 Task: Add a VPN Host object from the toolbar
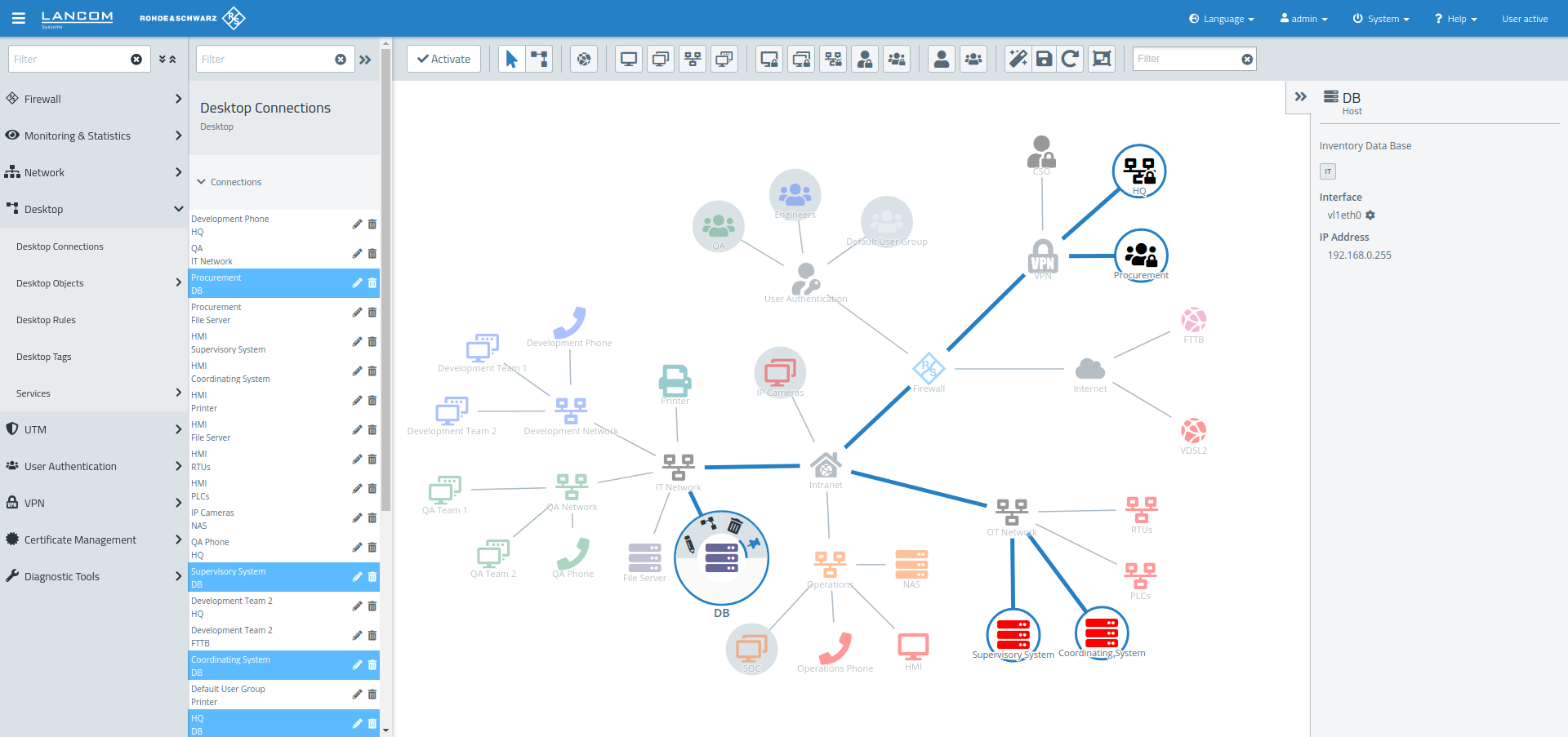coord(768,58)
